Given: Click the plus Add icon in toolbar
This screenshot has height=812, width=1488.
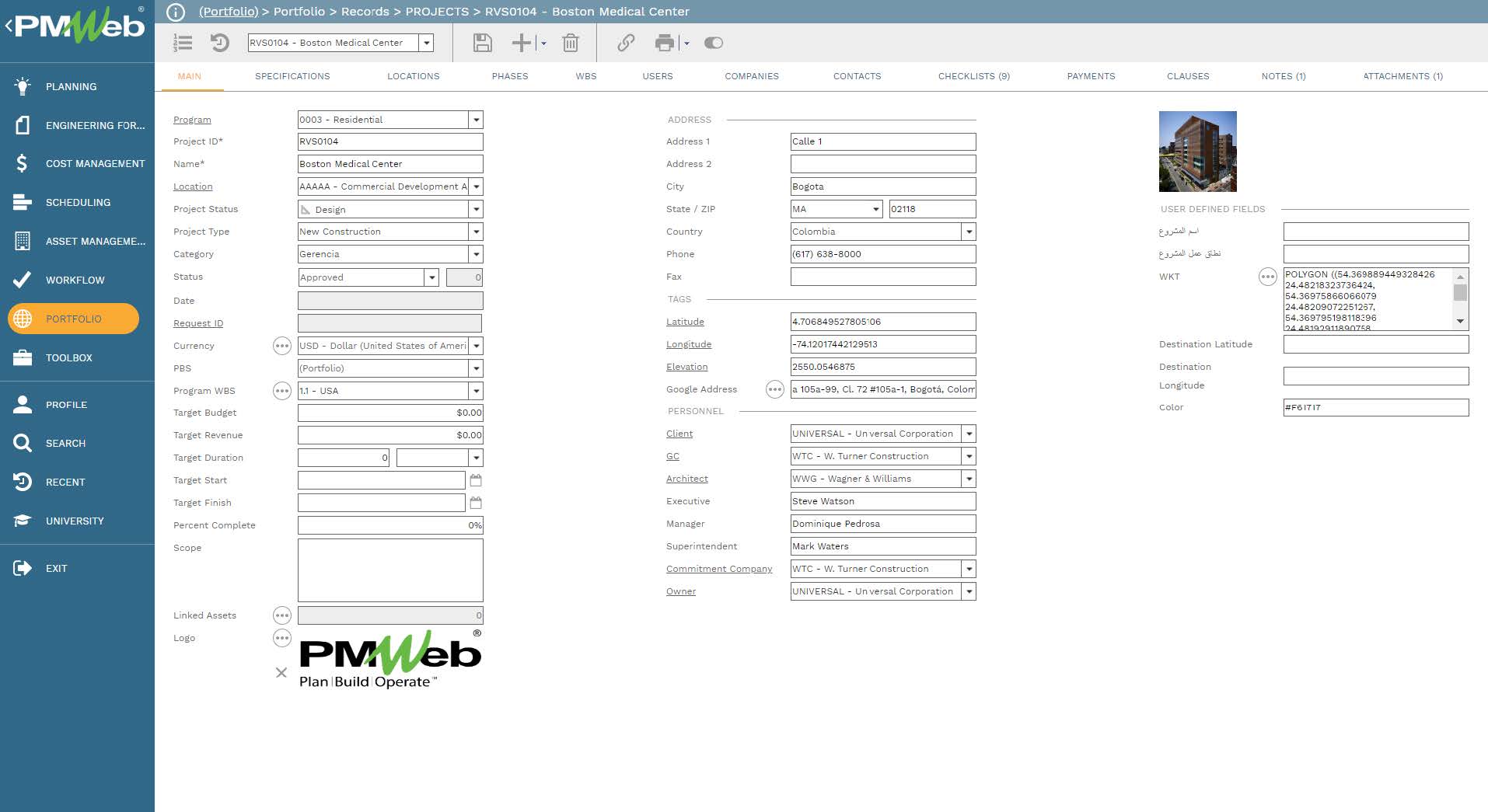Looking at the screenshot, I should (521, 43).
